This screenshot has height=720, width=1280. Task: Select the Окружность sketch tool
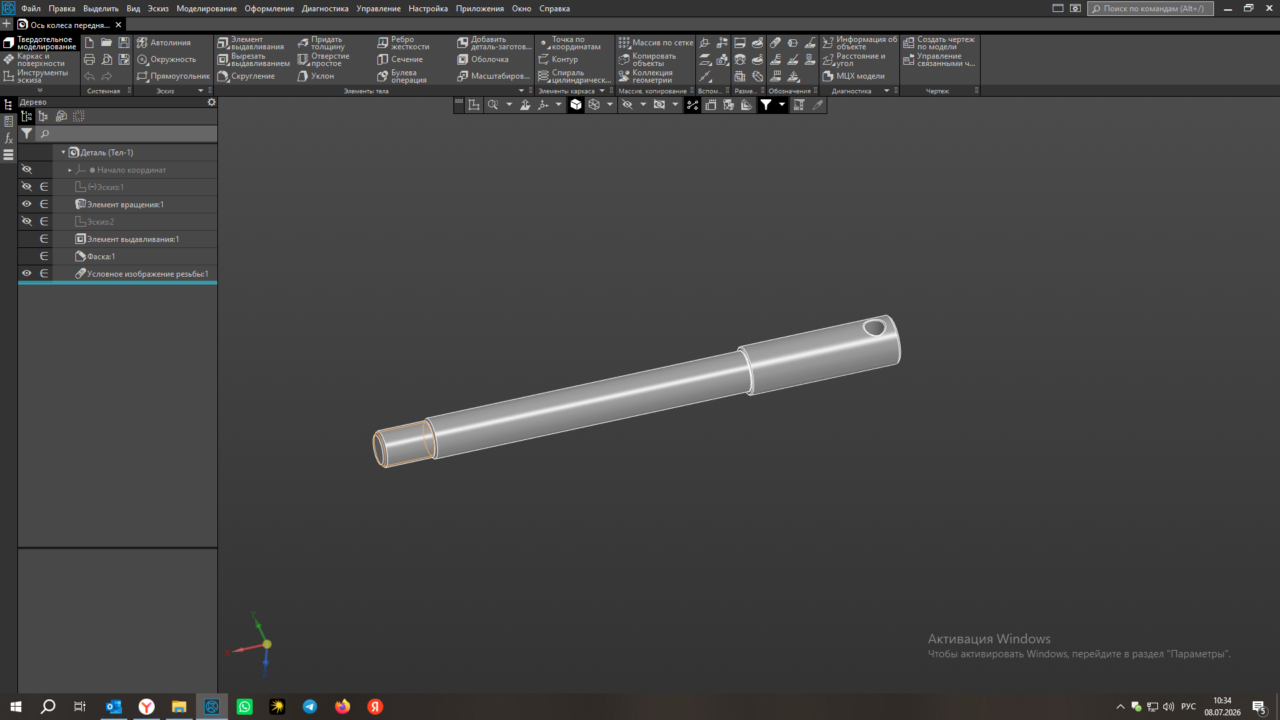[167, 59]
